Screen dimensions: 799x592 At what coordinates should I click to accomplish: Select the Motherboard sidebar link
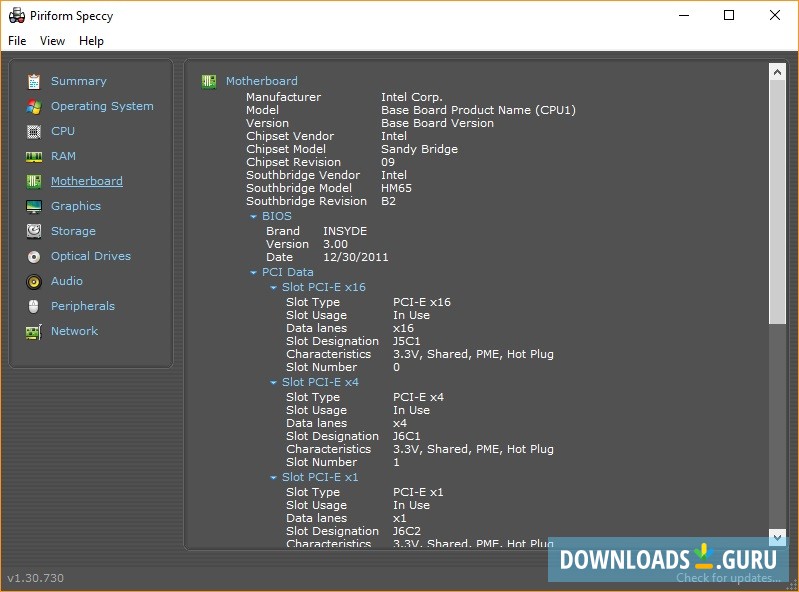(x=87, y=181)
